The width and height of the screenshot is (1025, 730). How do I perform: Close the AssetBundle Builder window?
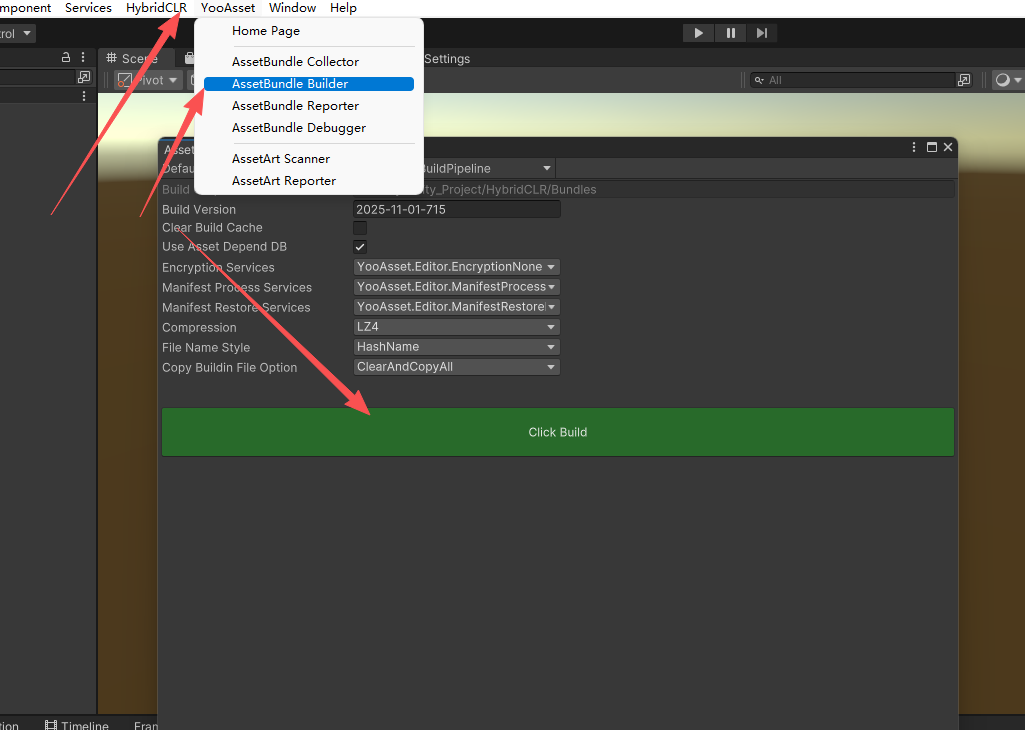tap(948, 147)
